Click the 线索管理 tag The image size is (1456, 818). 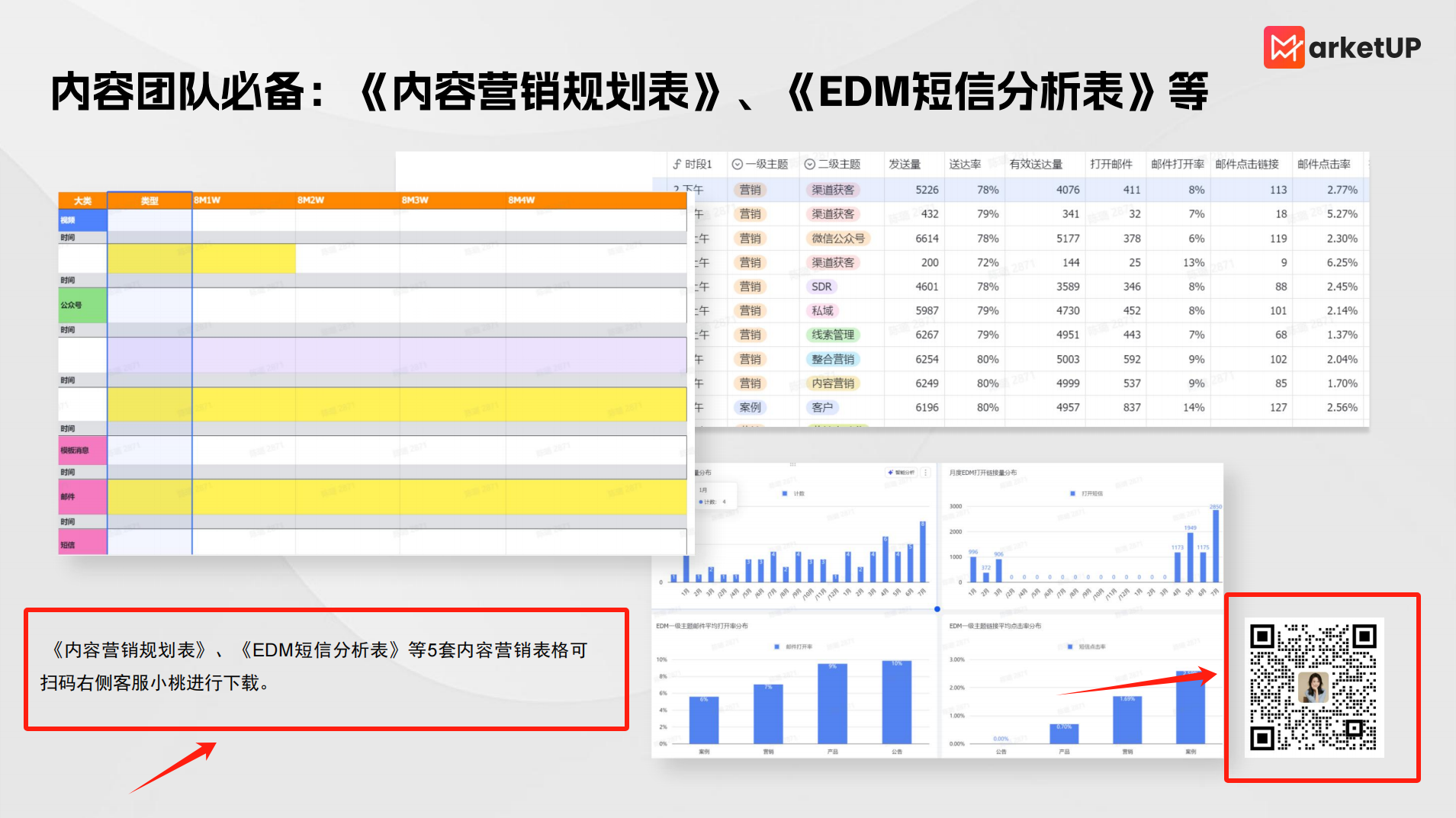[x=833, y=335]
